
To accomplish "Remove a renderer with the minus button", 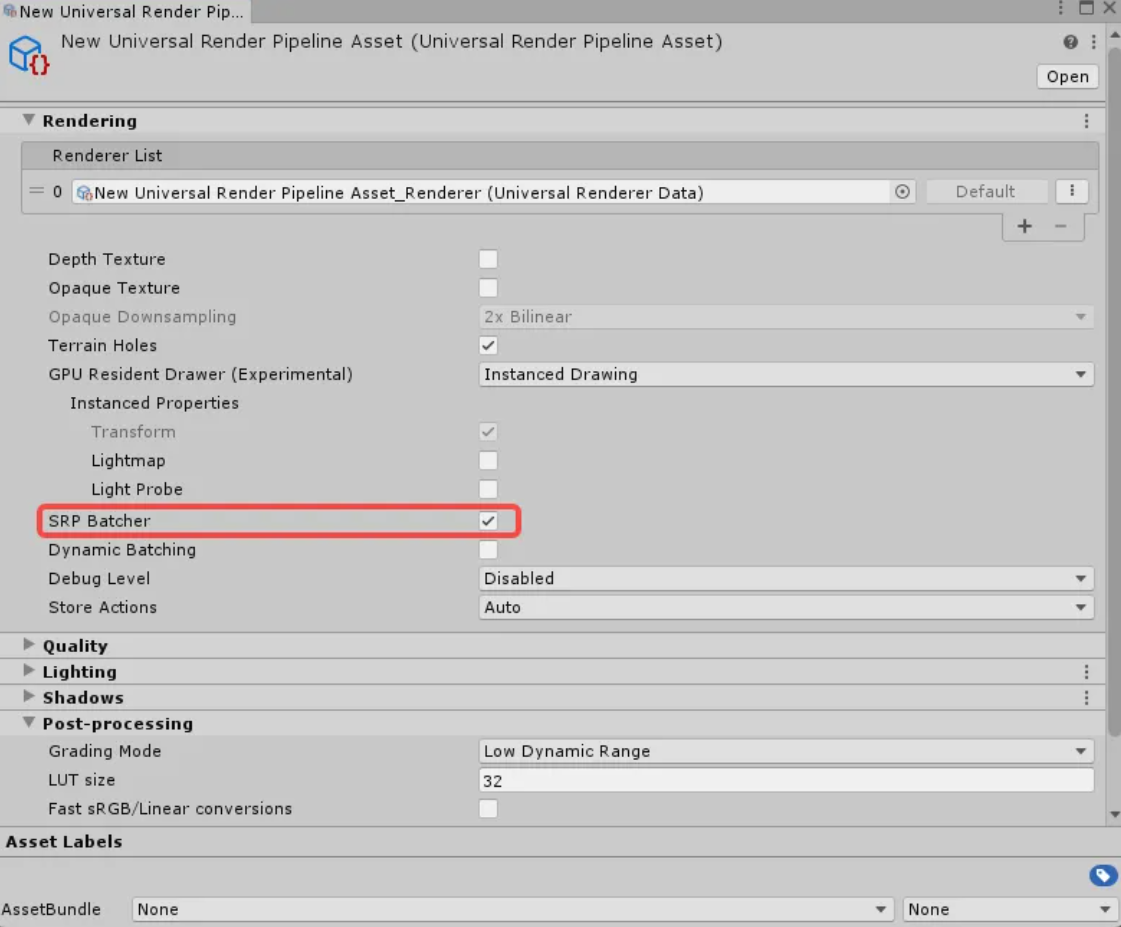I will (x=1060, y=227).
